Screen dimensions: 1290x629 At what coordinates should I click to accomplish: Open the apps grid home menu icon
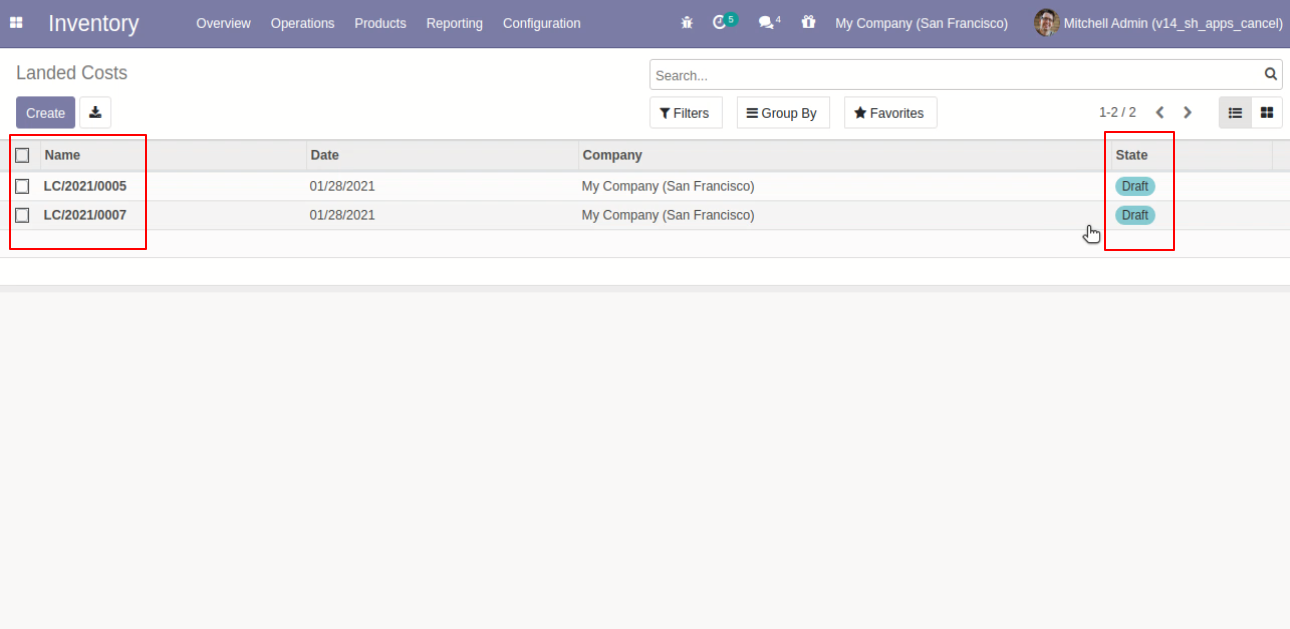tap(16, 22)
